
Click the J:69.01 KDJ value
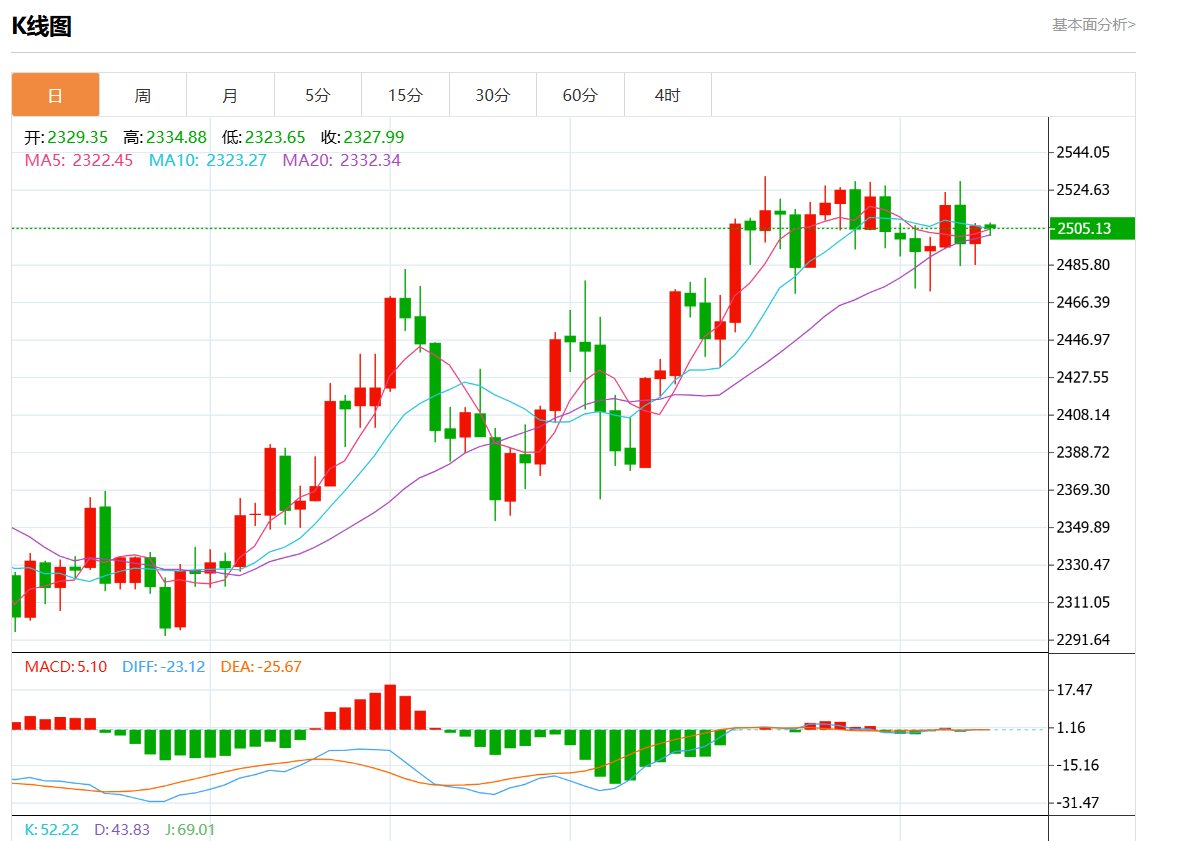tap(190, 830)
